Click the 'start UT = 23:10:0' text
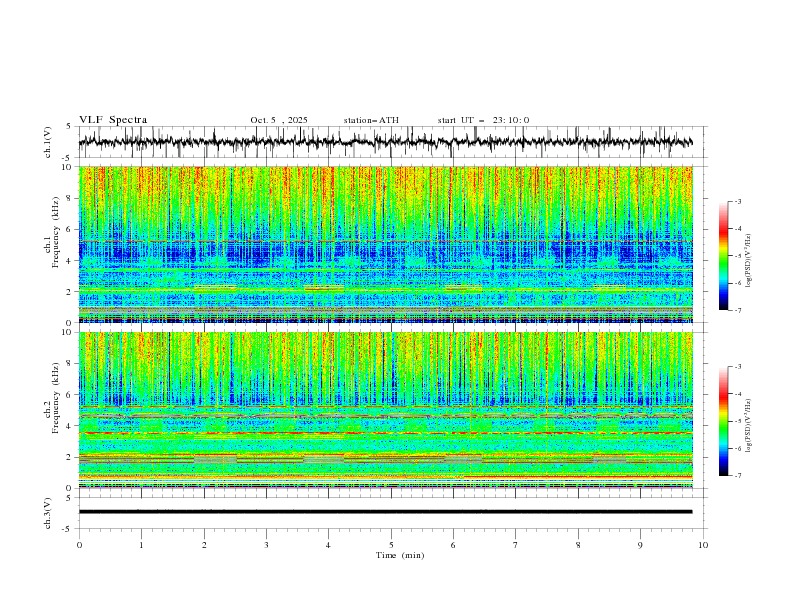Screen dimensions: 792x612 pyautogui.click(x=483, y=120)
